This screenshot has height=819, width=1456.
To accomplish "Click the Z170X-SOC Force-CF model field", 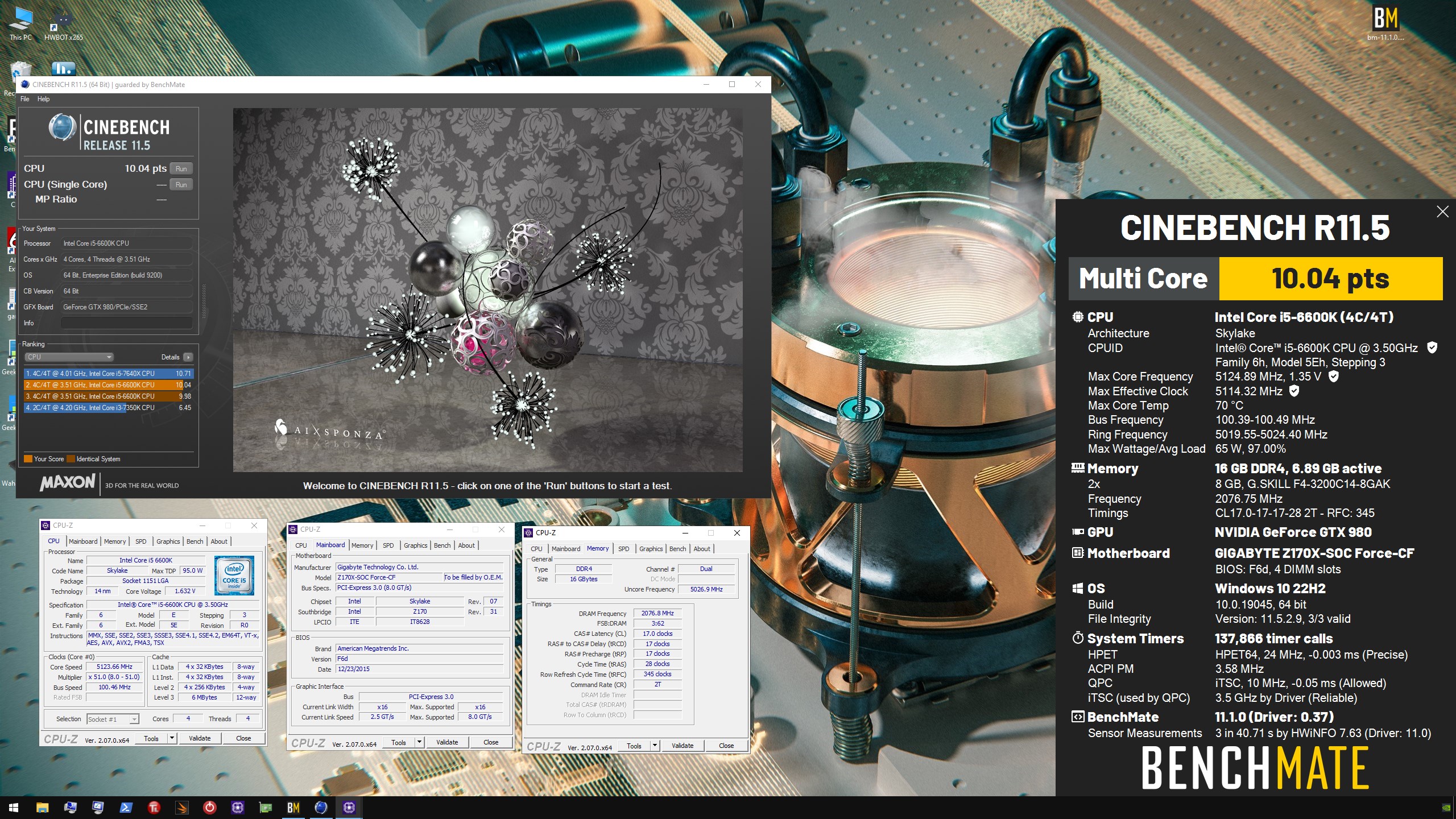I will [x=388, y=577].
